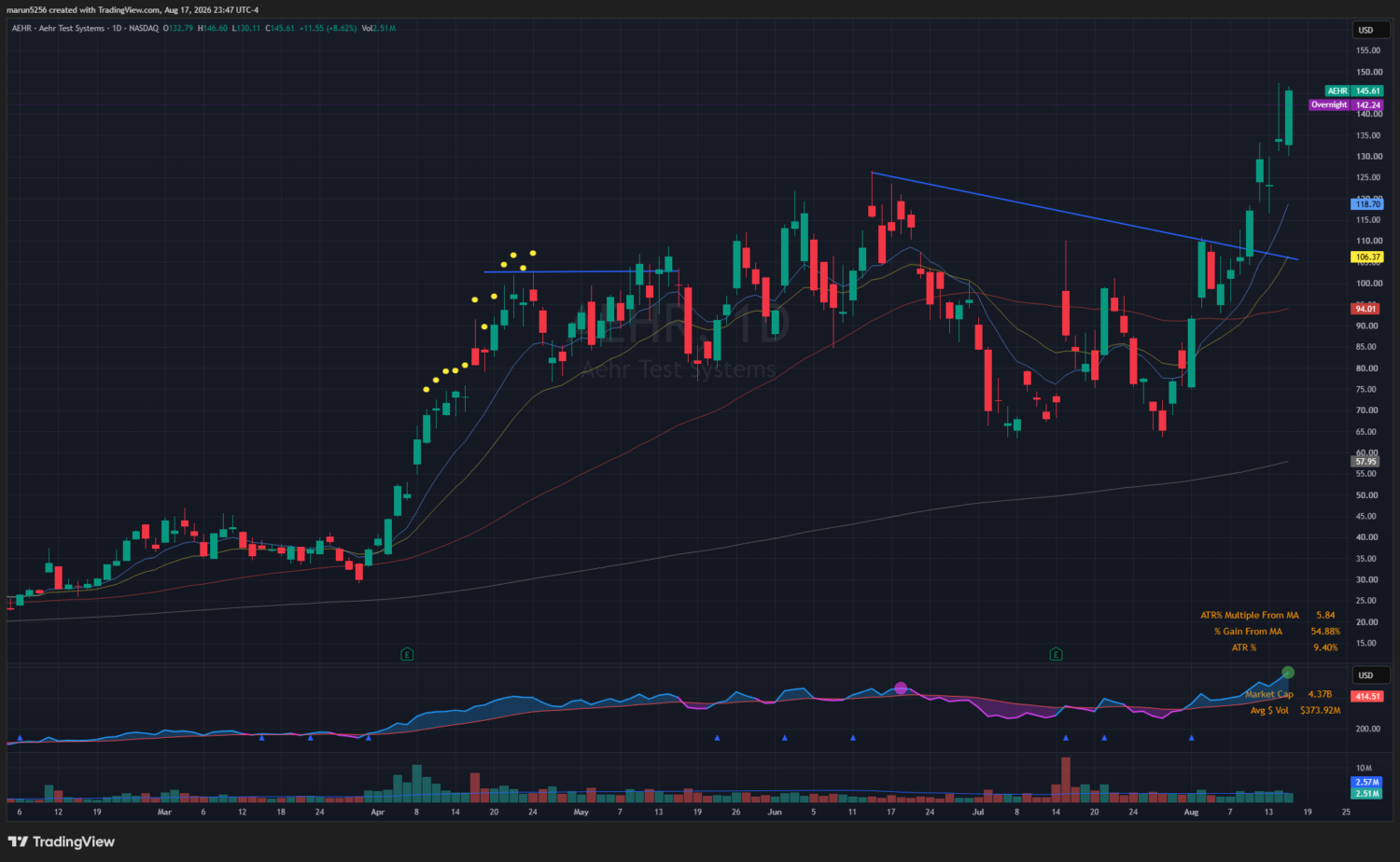This screenshot has width=1400, height=862.
Task: Click the May label on time axis
Action: coord(581,812)
